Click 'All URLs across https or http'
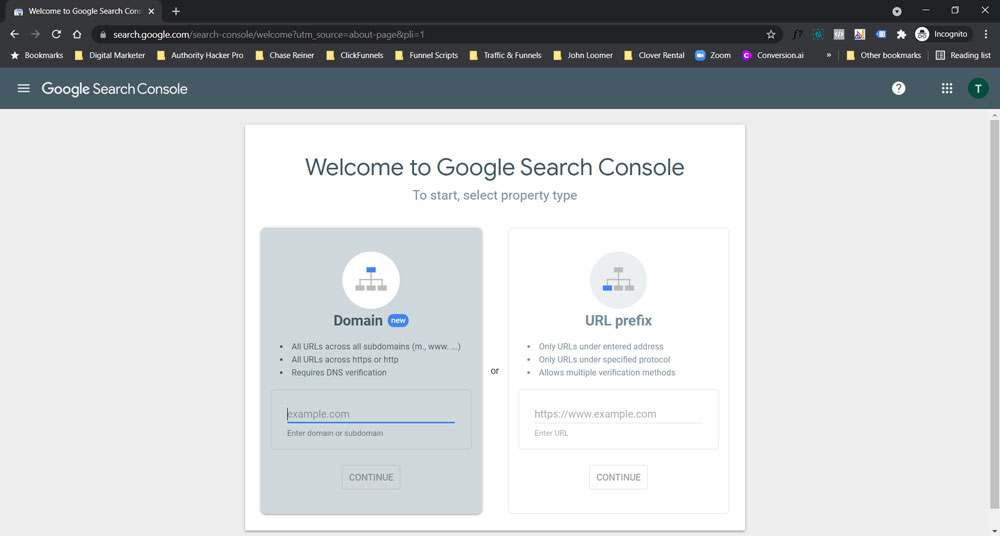 pyautogui.click(x=344, y=359)
